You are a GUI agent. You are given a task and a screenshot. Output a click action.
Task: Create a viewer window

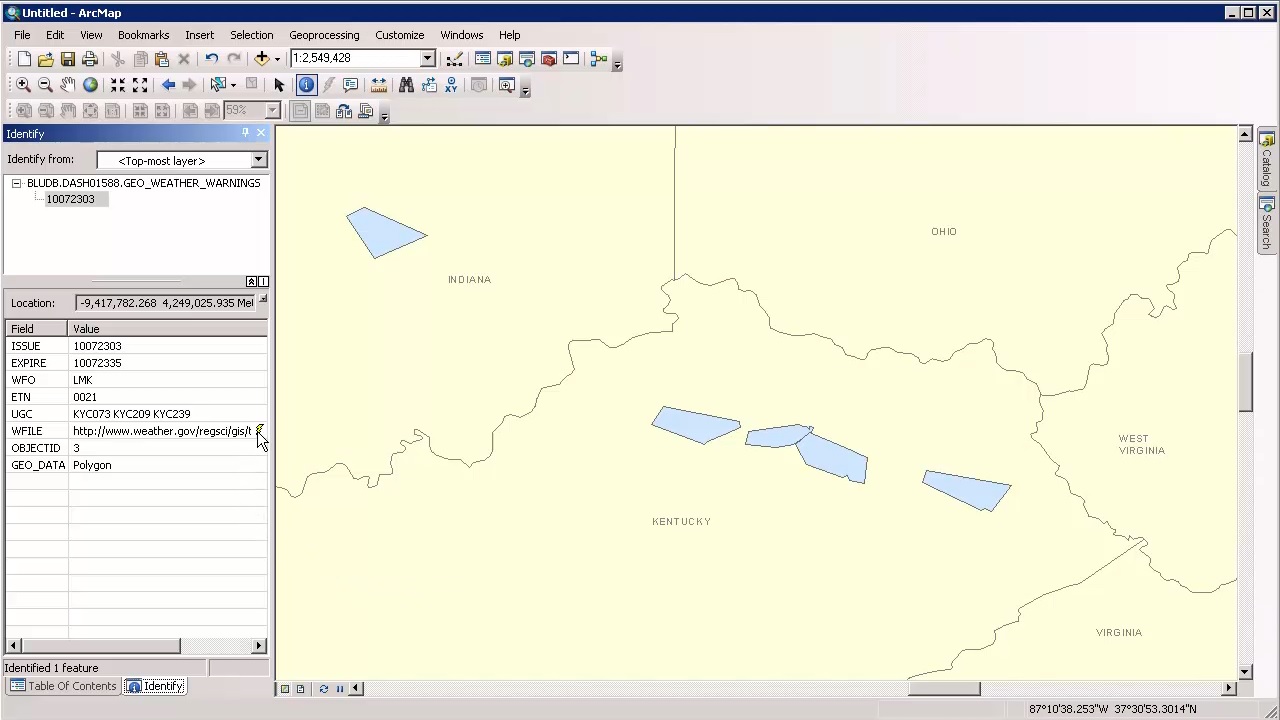(x=507, y=85)
